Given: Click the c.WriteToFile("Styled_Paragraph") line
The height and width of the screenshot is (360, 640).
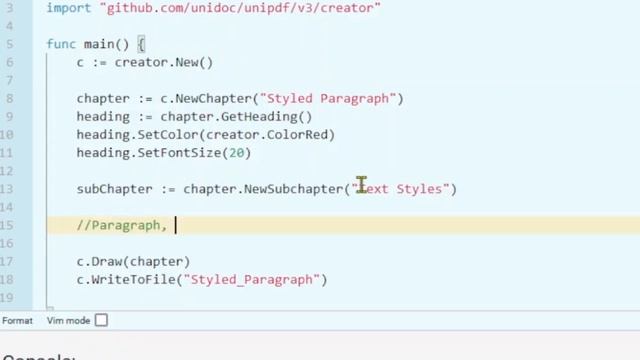Looking at the screenshot, I should click(202, 280).
